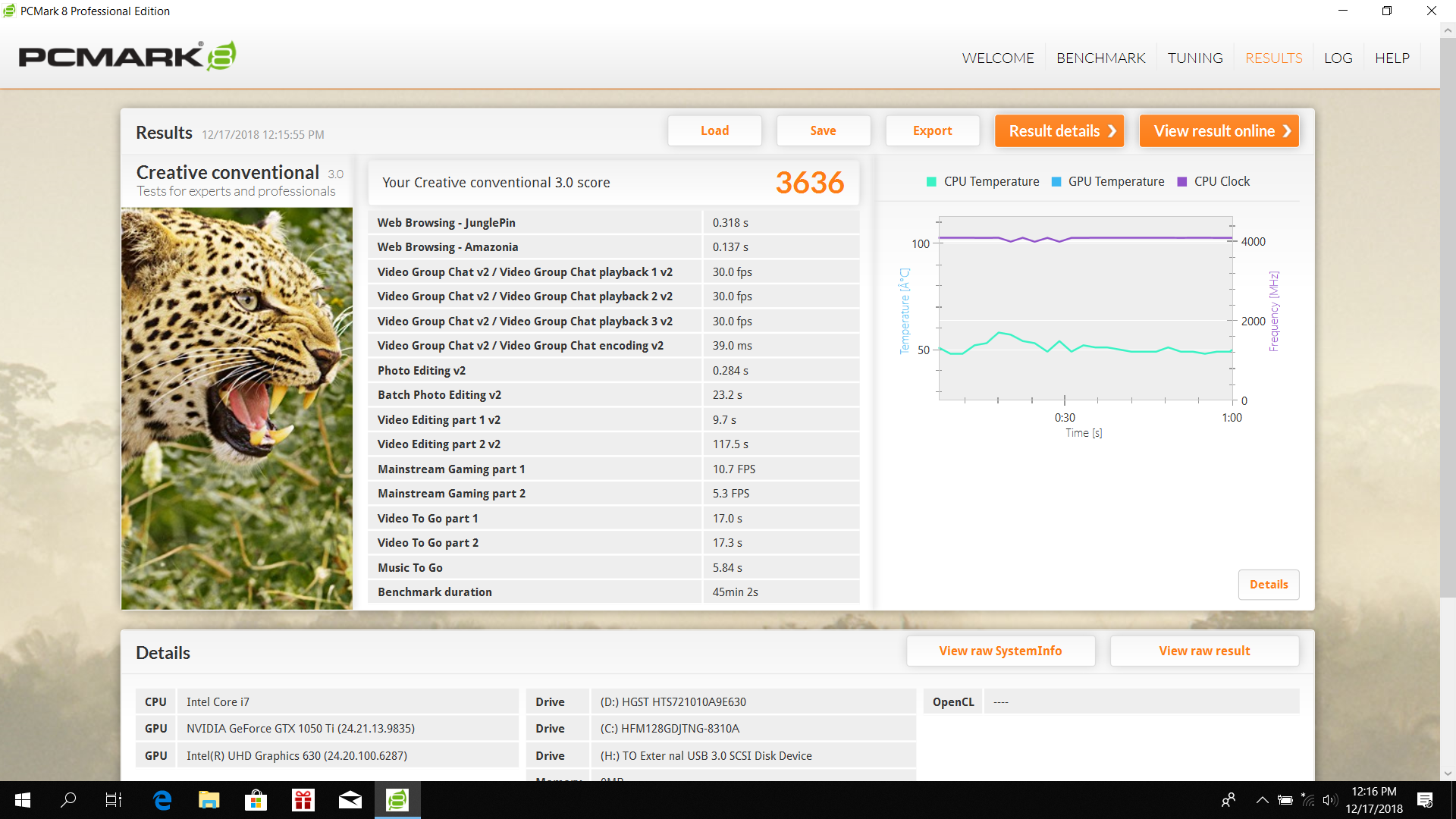Viewport: 1456px width, 819px height.
Task: Open the LOG tab
Action: tap(1338, 58)
